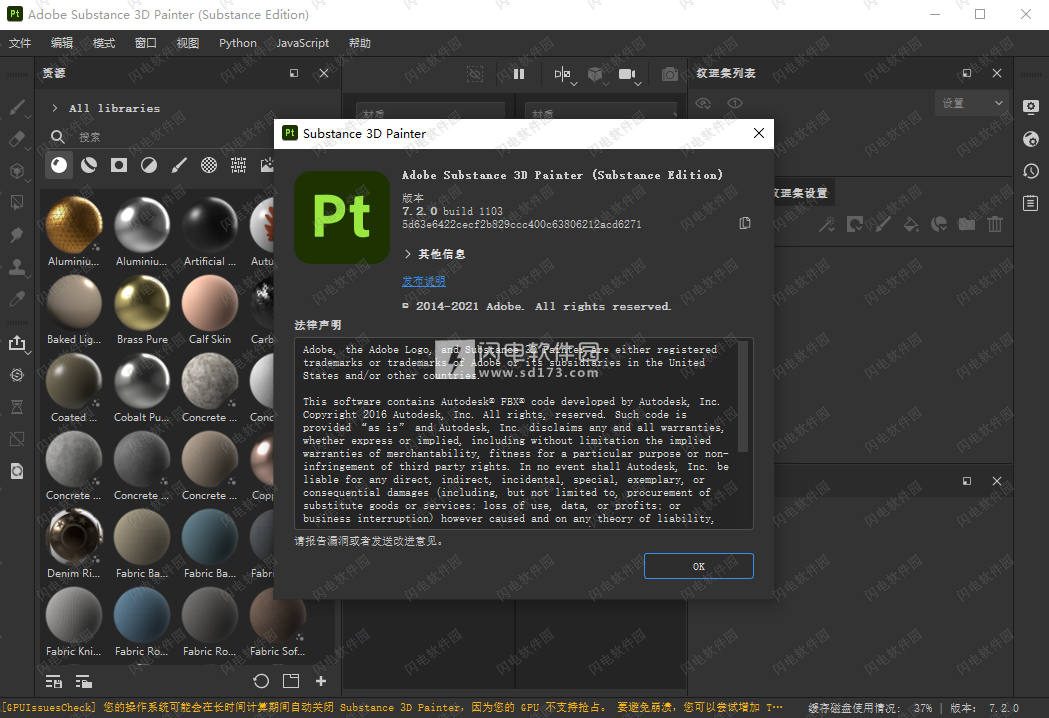This screenshot has height=718, width=1049.
Task: Open the 帮助 menu
Action: (x=360, y=43)
